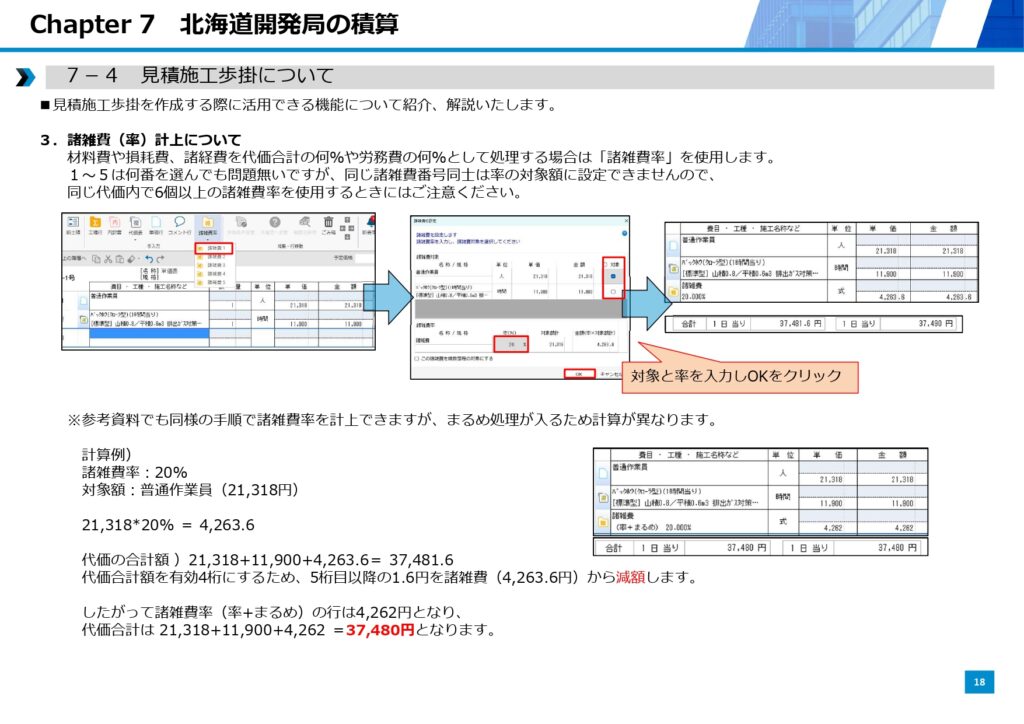Pick 諸雑費 4 from the menu list
Screen dimensions: 1024x724
click(x=215, y=273)
